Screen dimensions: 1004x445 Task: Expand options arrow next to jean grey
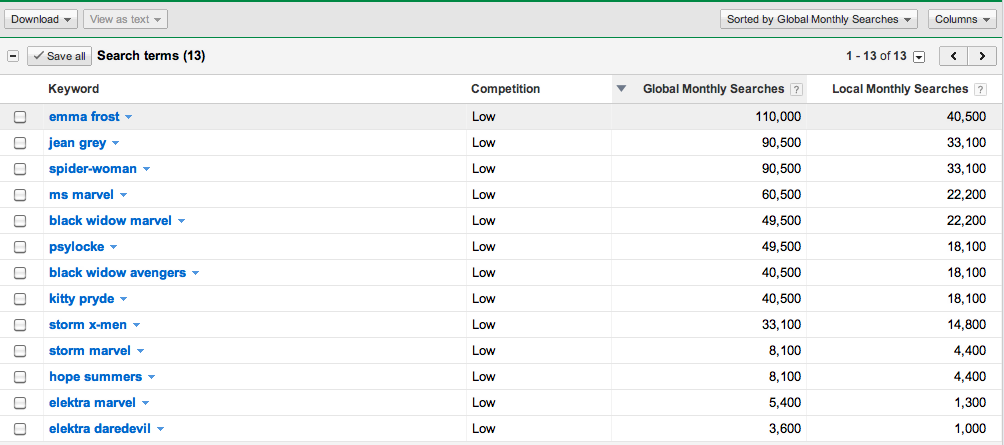tap(115, 143)
